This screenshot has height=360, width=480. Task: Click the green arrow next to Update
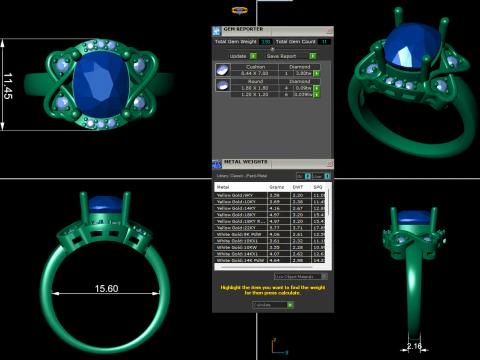coord(253,56)
